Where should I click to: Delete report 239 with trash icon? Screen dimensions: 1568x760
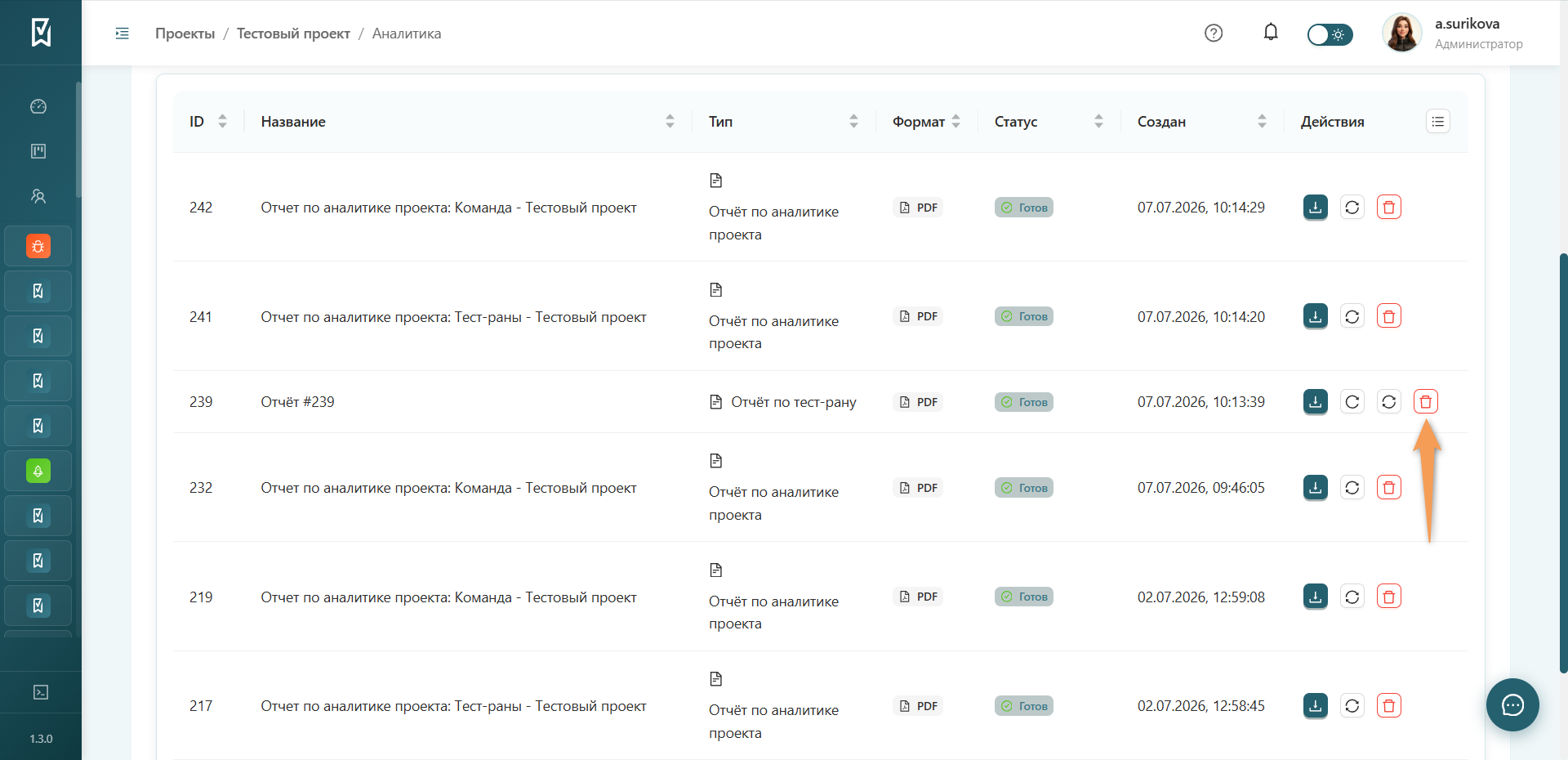click(1425, 401)
